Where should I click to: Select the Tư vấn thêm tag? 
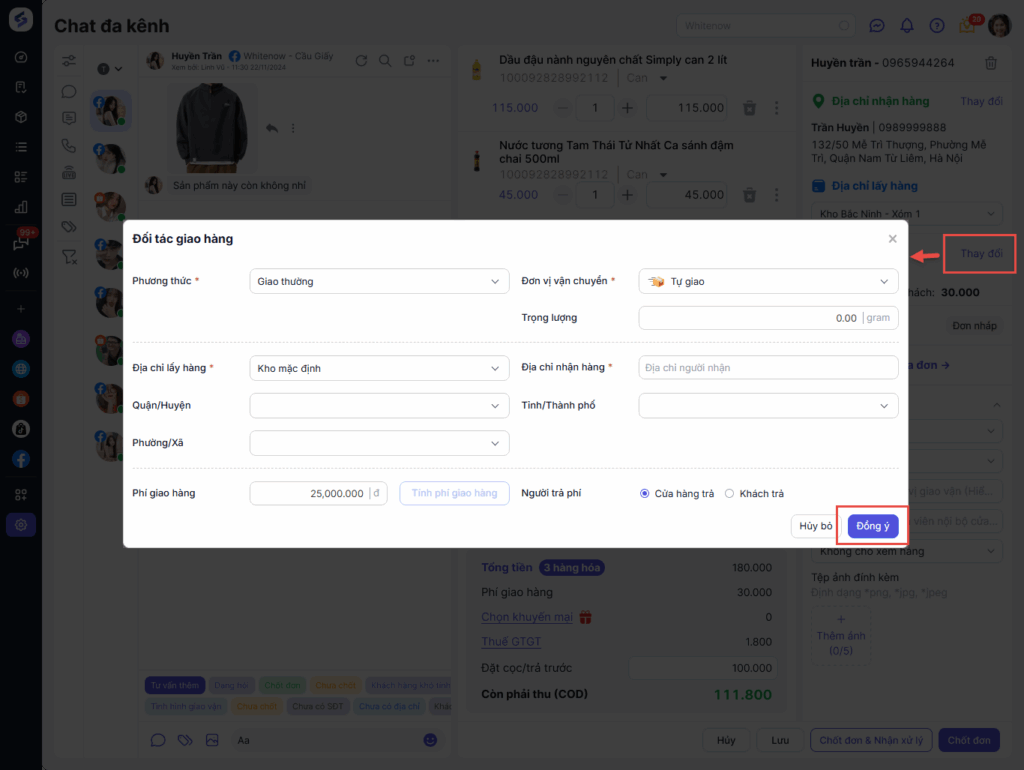(175, 685)
